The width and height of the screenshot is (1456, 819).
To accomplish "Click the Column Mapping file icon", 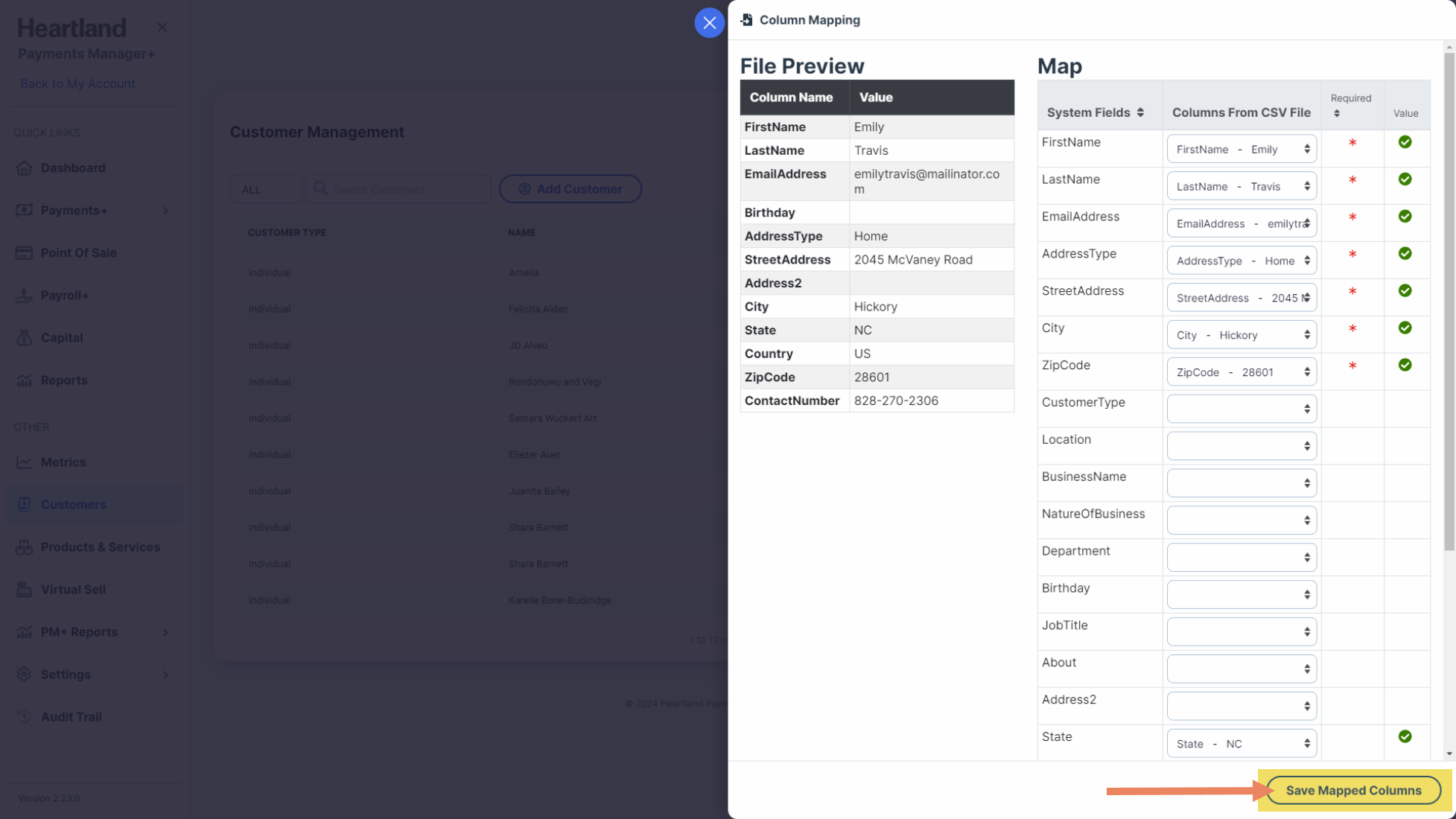I will point(746,20).
